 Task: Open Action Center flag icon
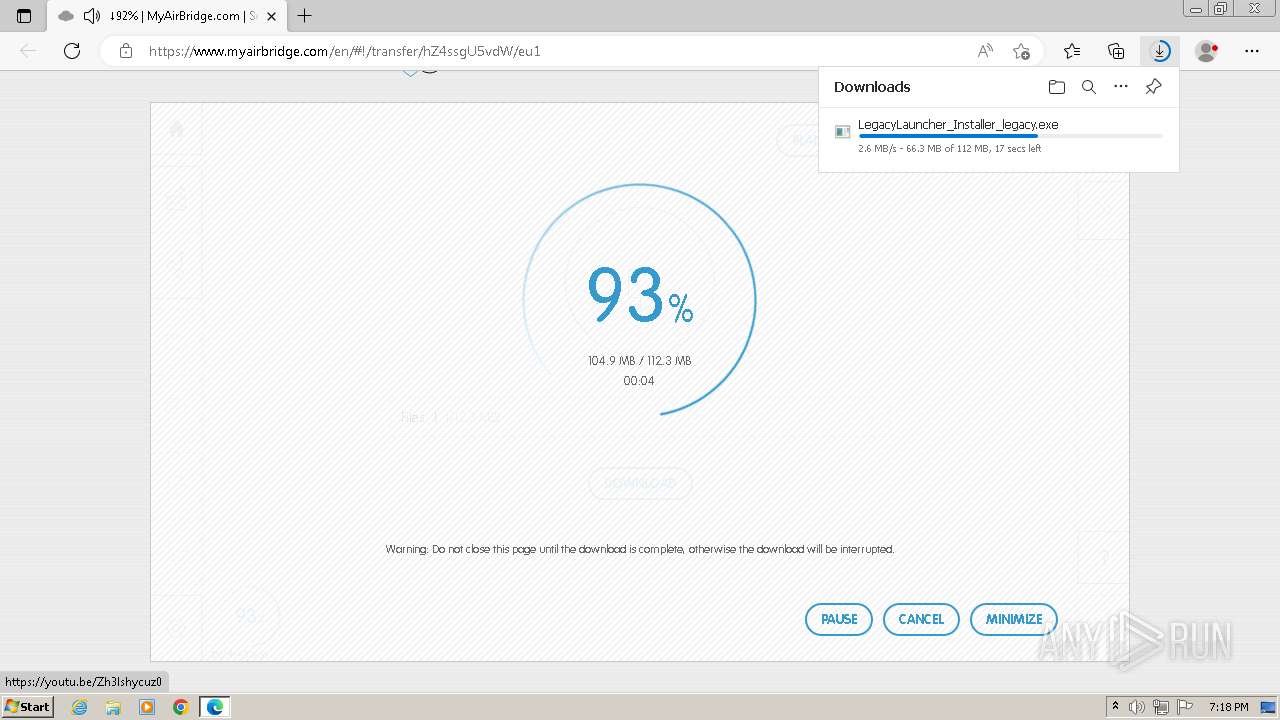point(1185,707)
